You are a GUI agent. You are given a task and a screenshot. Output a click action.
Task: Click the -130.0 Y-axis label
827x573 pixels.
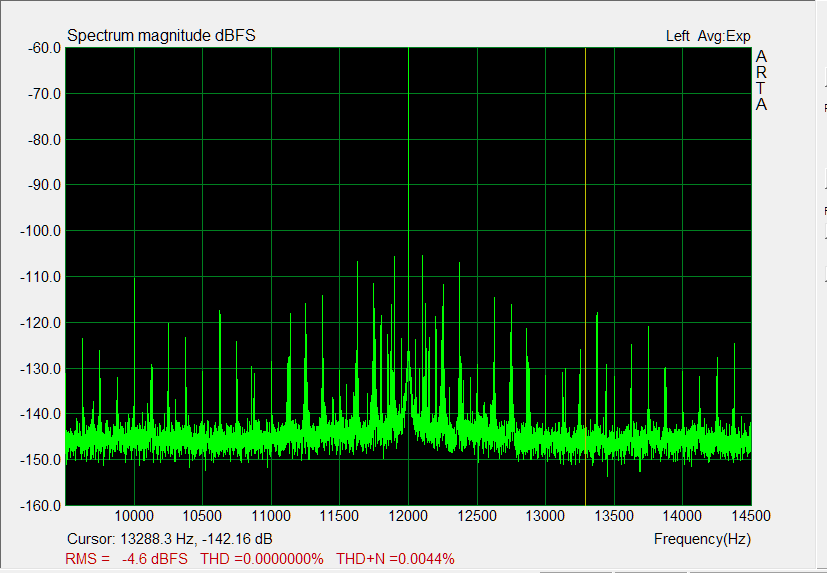pyautogui.click(x=41, y=369)
